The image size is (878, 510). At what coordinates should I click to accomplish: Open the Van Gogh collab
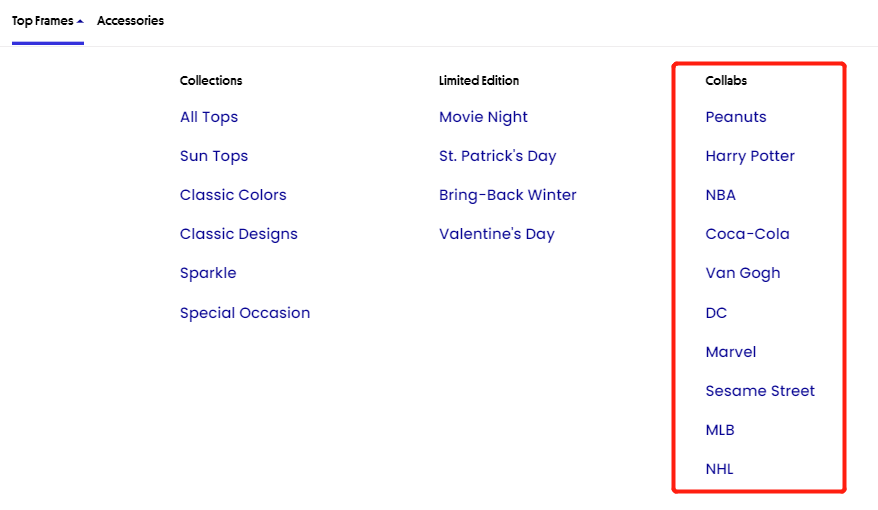click(x=743, y=273)
